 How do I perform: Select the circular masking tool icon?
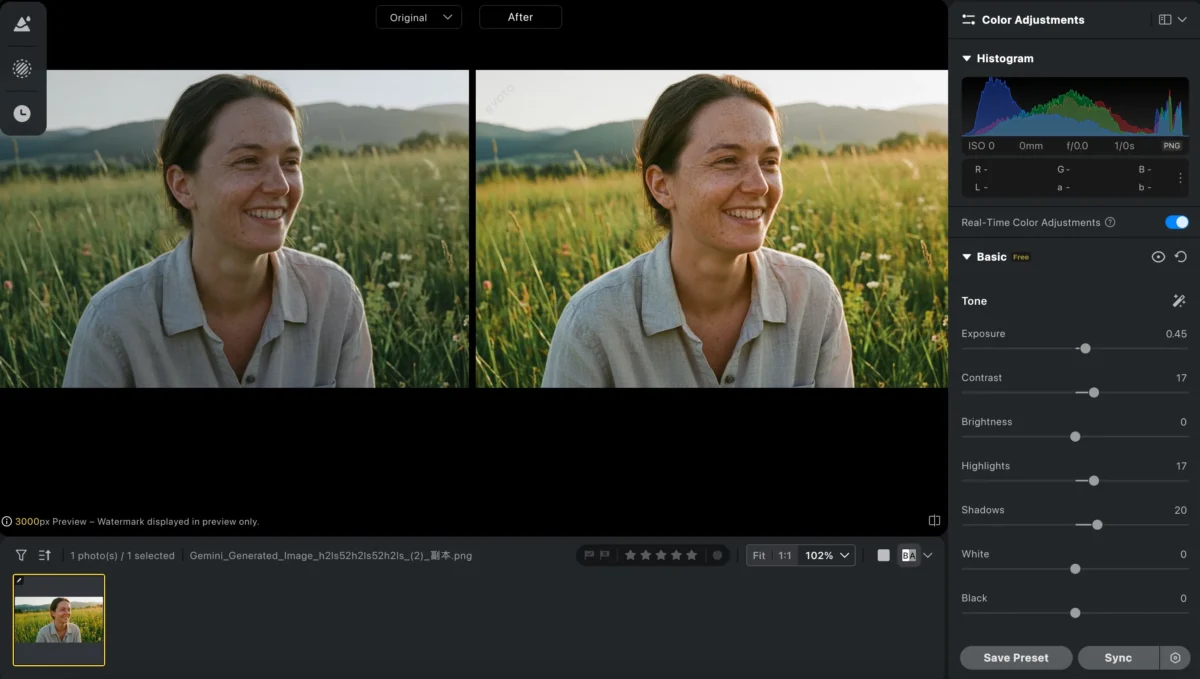coord(22,69)
